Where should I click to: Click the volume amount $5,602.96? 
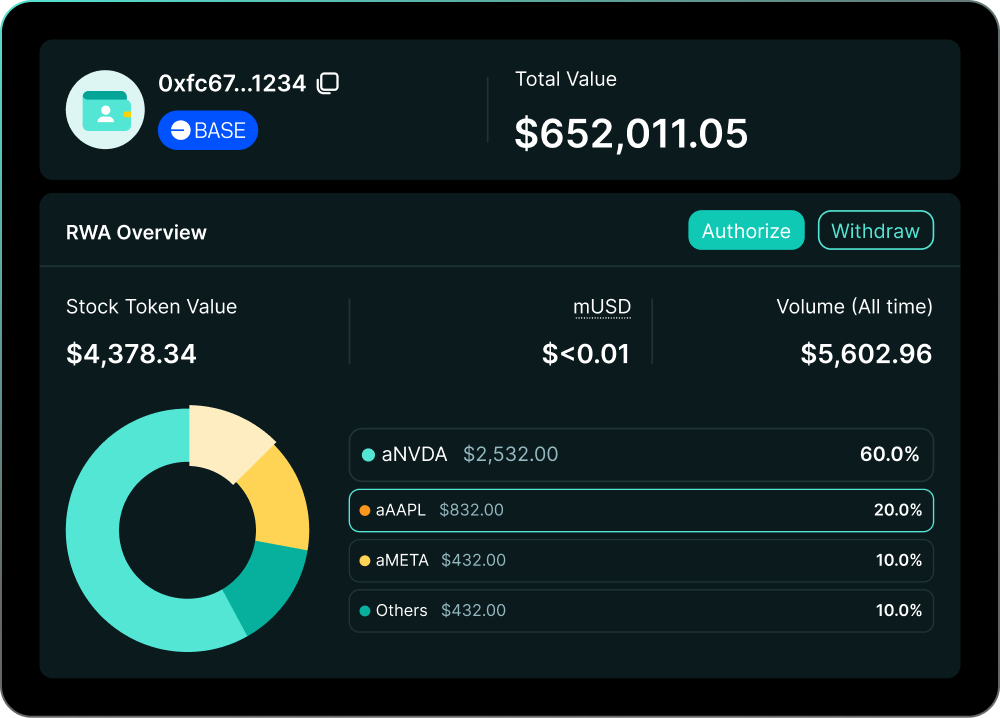point(866,354)
